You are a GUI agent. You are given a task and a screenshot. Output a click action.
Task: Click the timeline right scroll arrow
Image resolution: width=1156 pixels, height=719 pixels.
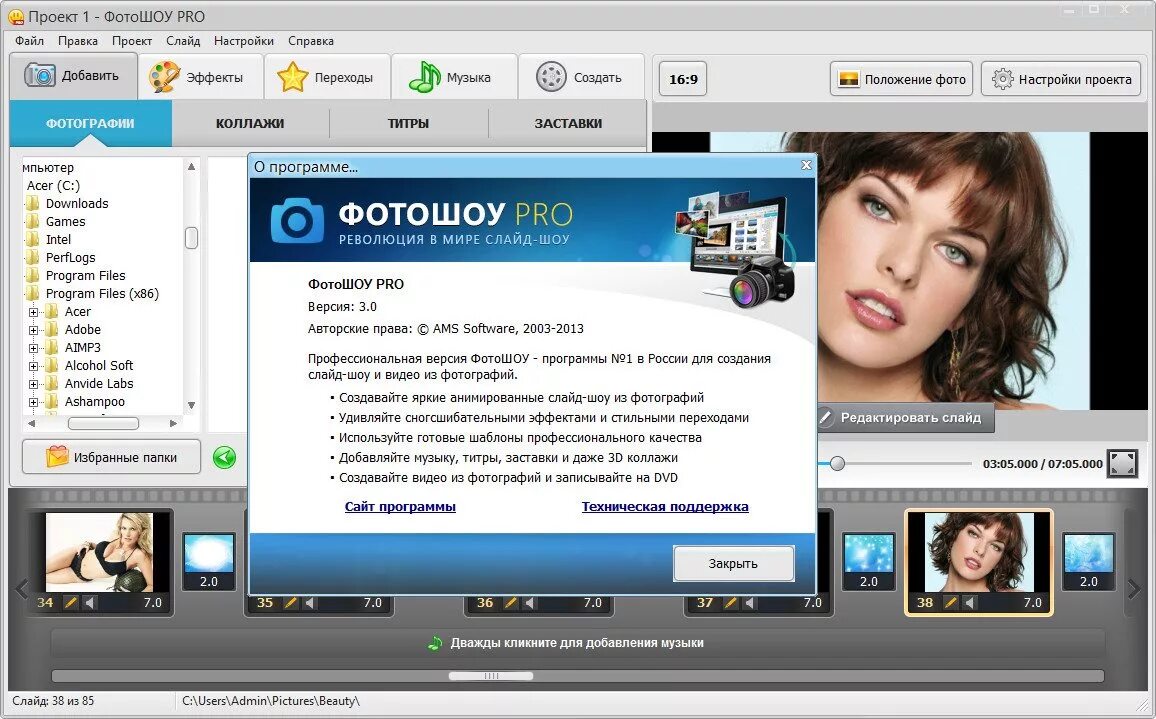pos(1134,588)
